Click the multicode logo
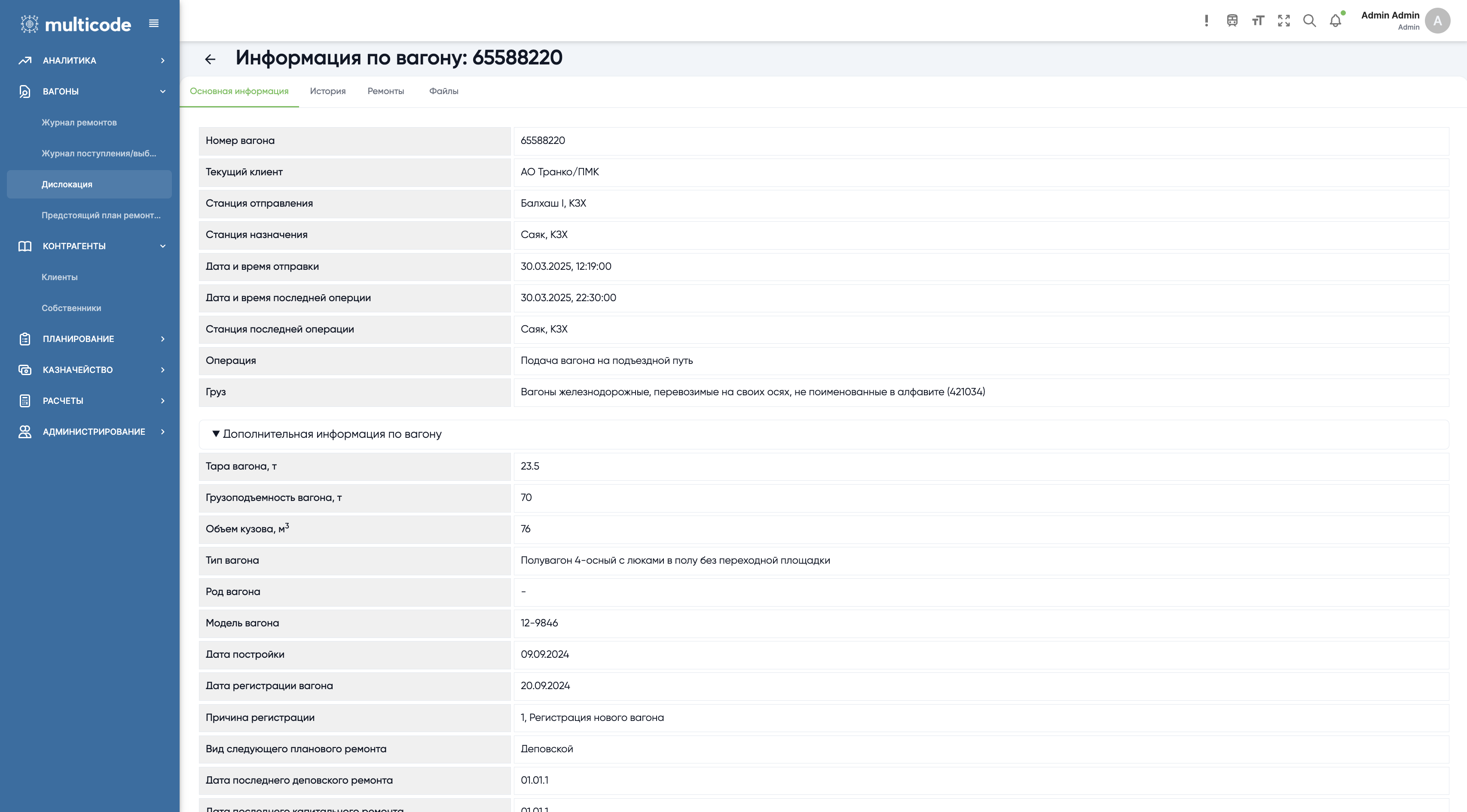The image size is (1467, 812). (76, 24)
